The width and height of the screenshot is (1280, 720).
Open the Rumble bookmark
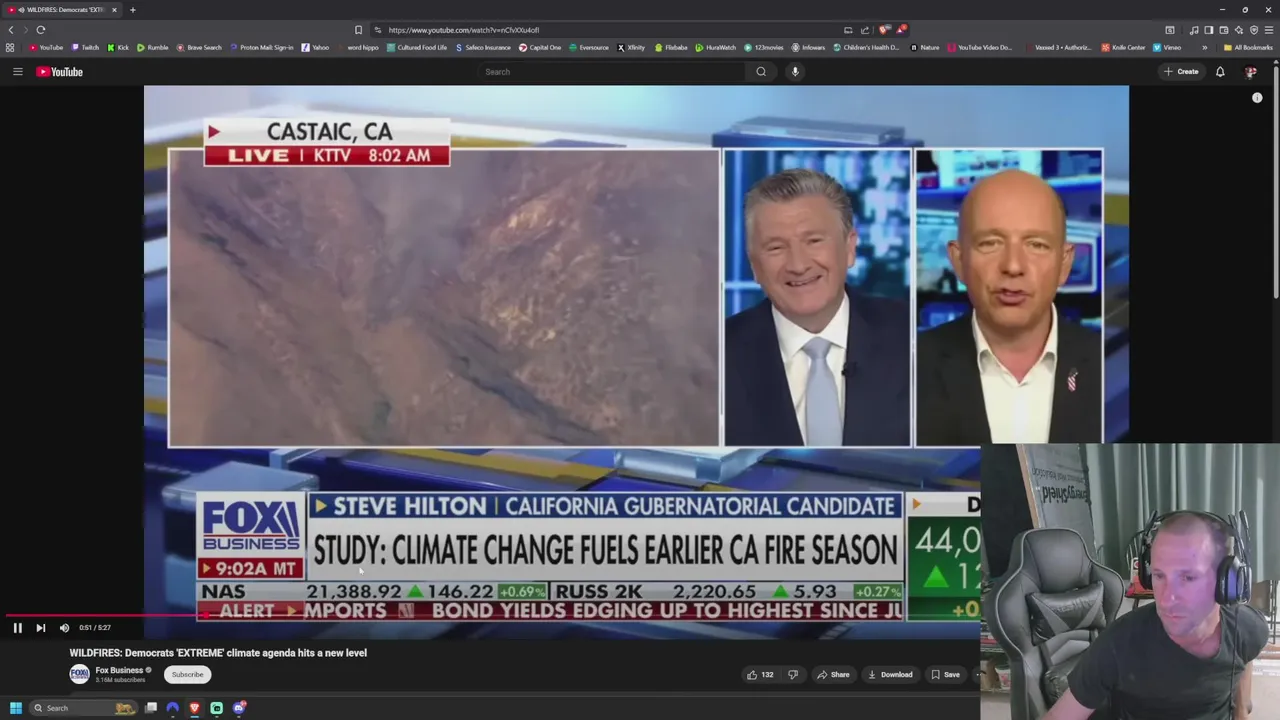153,47
